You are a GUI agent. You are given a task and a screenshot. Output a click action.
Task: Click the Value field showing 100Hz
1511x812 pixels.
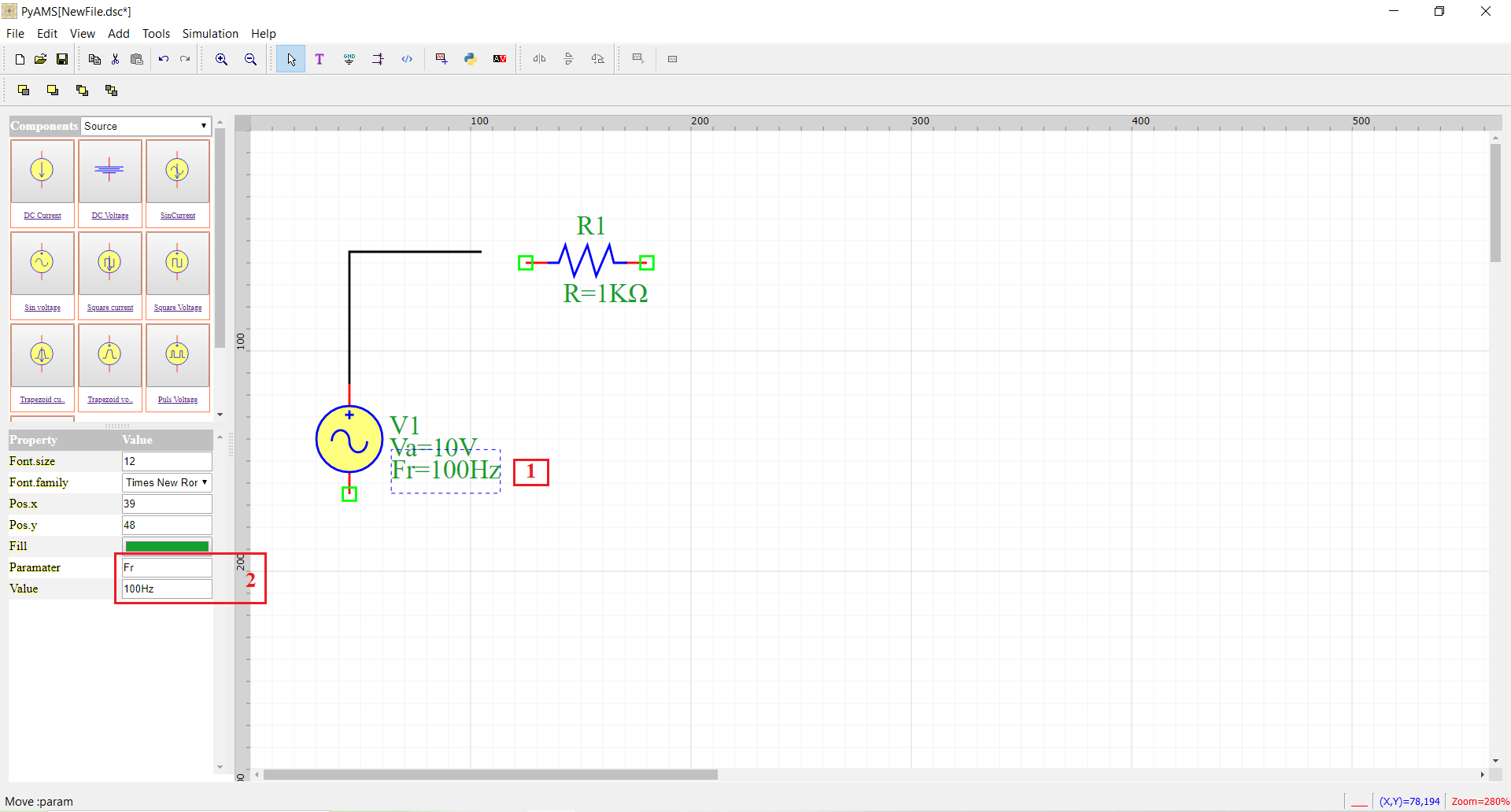tap(167, 589)
